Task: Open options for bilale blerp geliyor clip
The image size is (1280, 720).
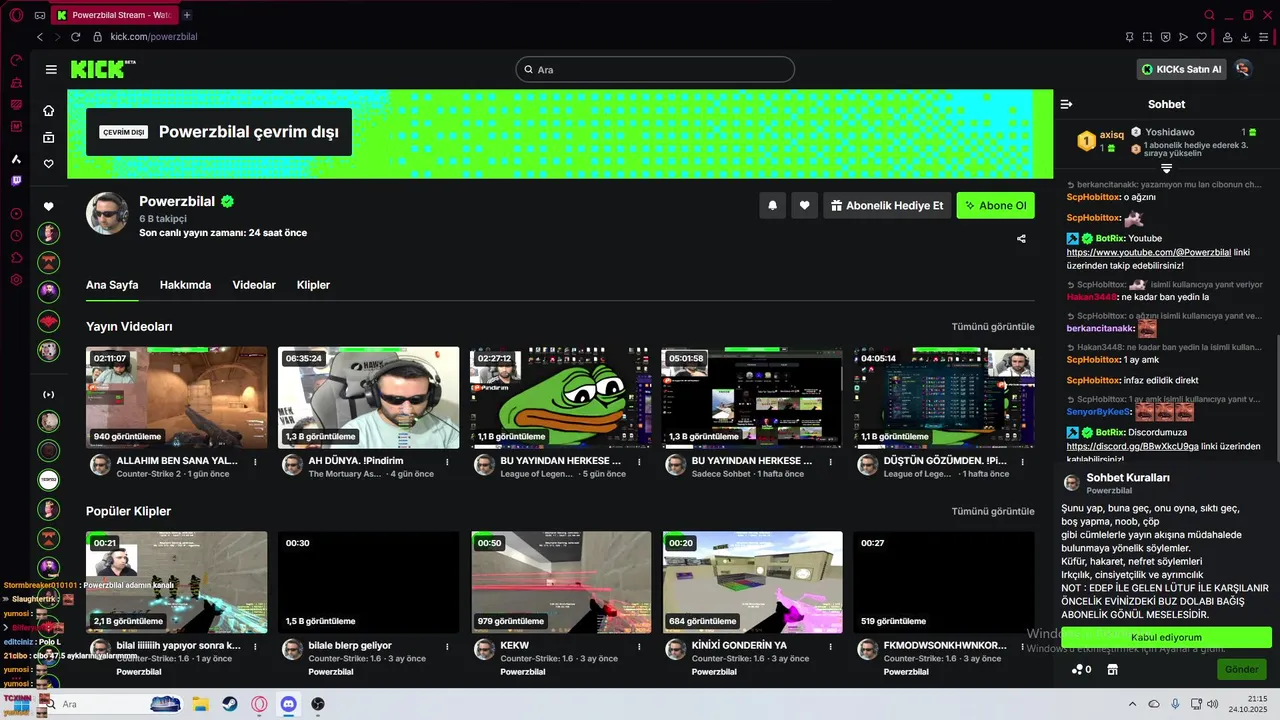Action: (x=447, y=646)
